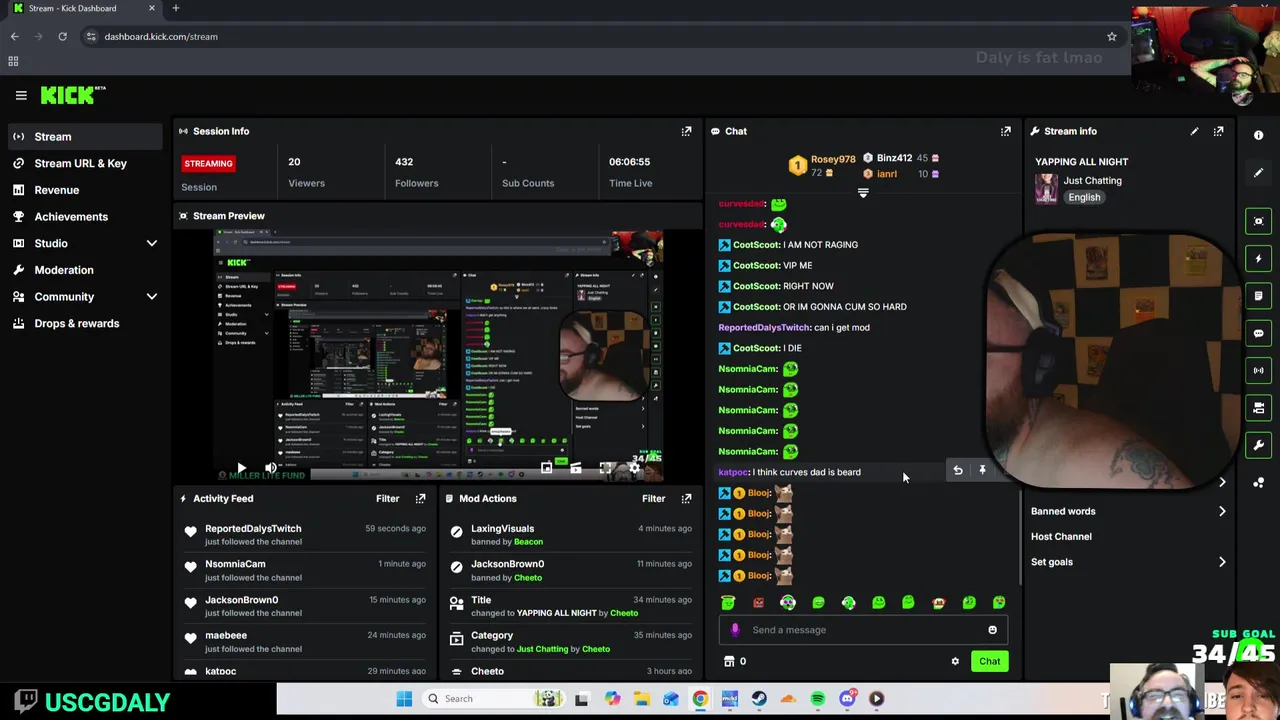The height and width of the screenshot is (720, 1280).
Task: Click Rosey978 on the chat leaderboard
Action: 833,159
